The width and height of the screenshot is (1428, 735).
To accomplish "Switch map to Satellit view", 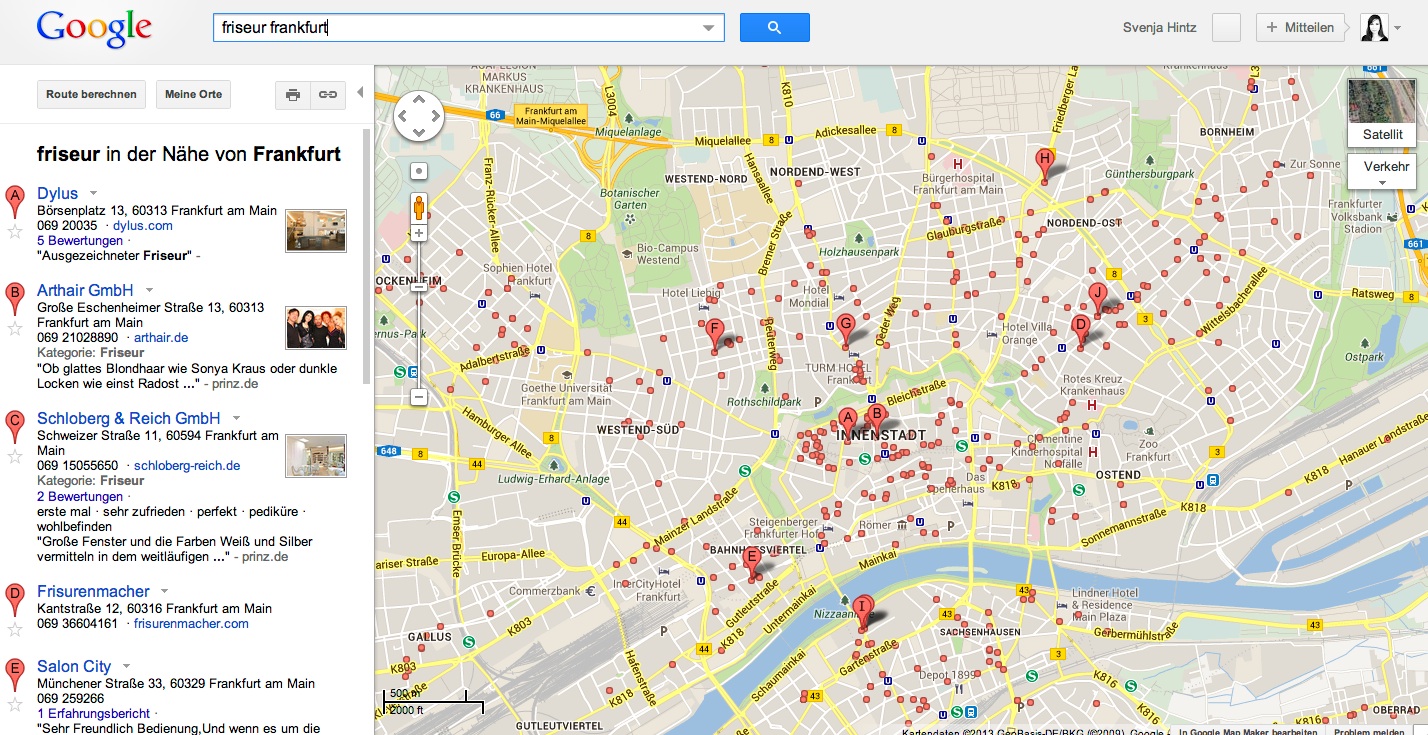I will point(1382,113).
